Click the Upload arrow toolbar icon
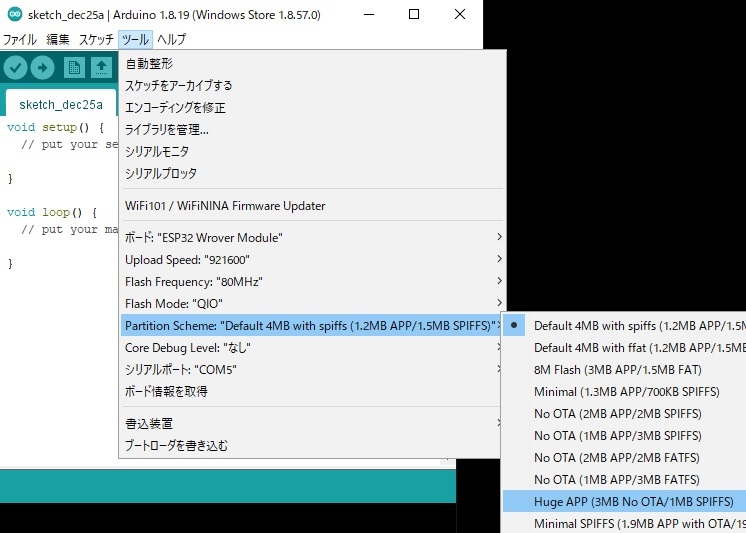Viewport: 746px width, 533px height. tap(43, 68)
